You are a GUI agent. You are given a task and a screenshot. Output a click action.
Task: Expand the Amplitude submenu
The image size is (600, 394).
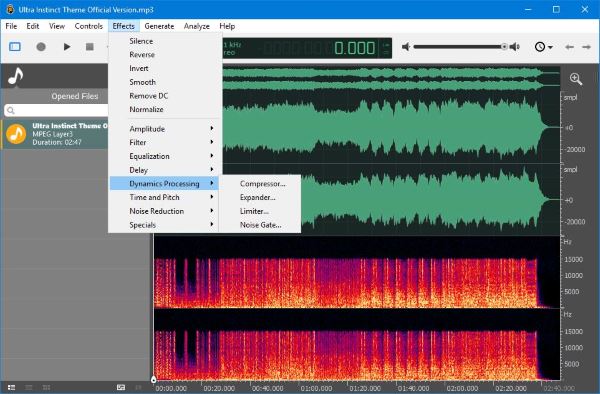pos(164,129)
